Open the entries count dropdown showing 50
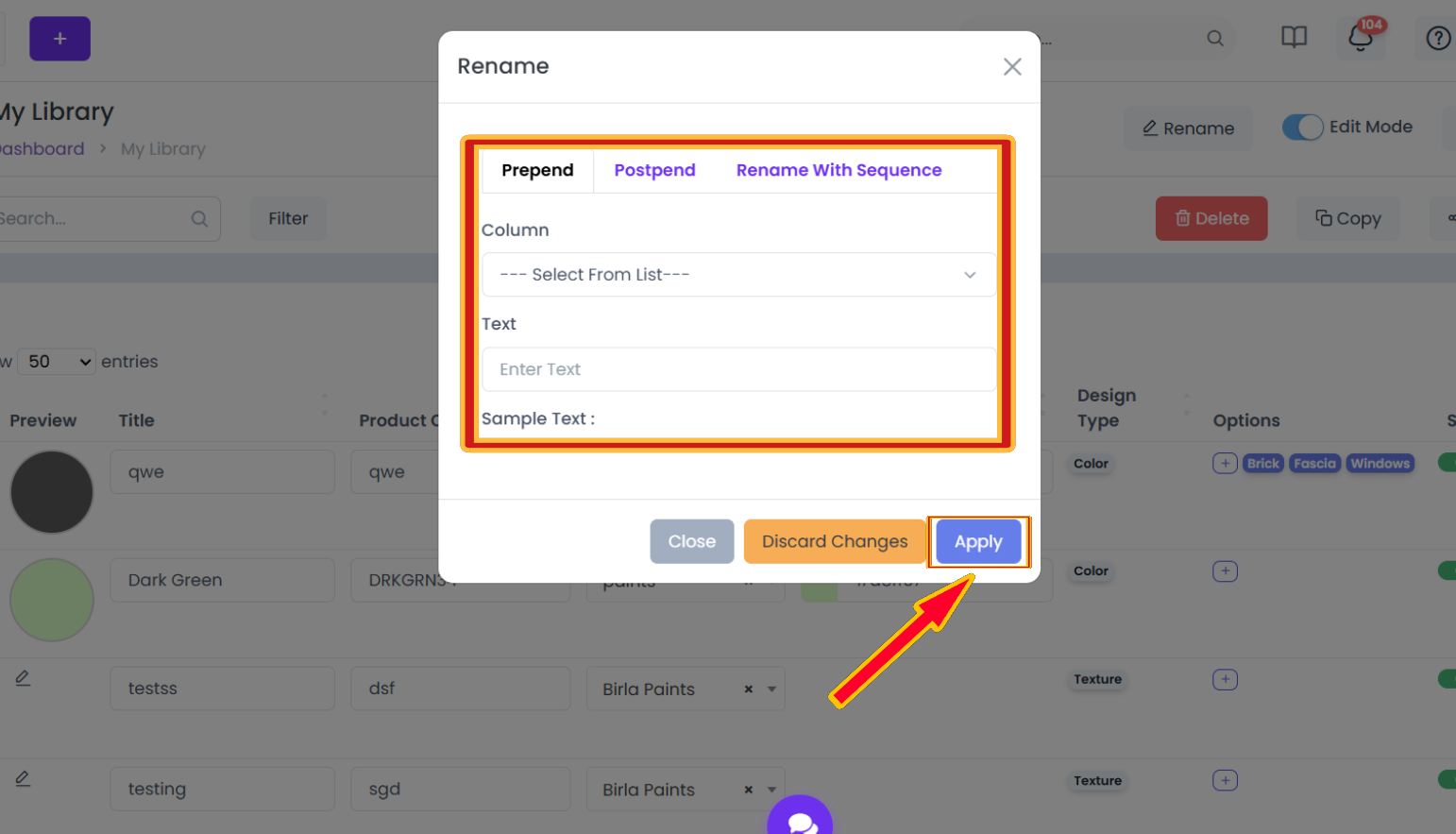The image size is (1456, 834). (57, 362)
